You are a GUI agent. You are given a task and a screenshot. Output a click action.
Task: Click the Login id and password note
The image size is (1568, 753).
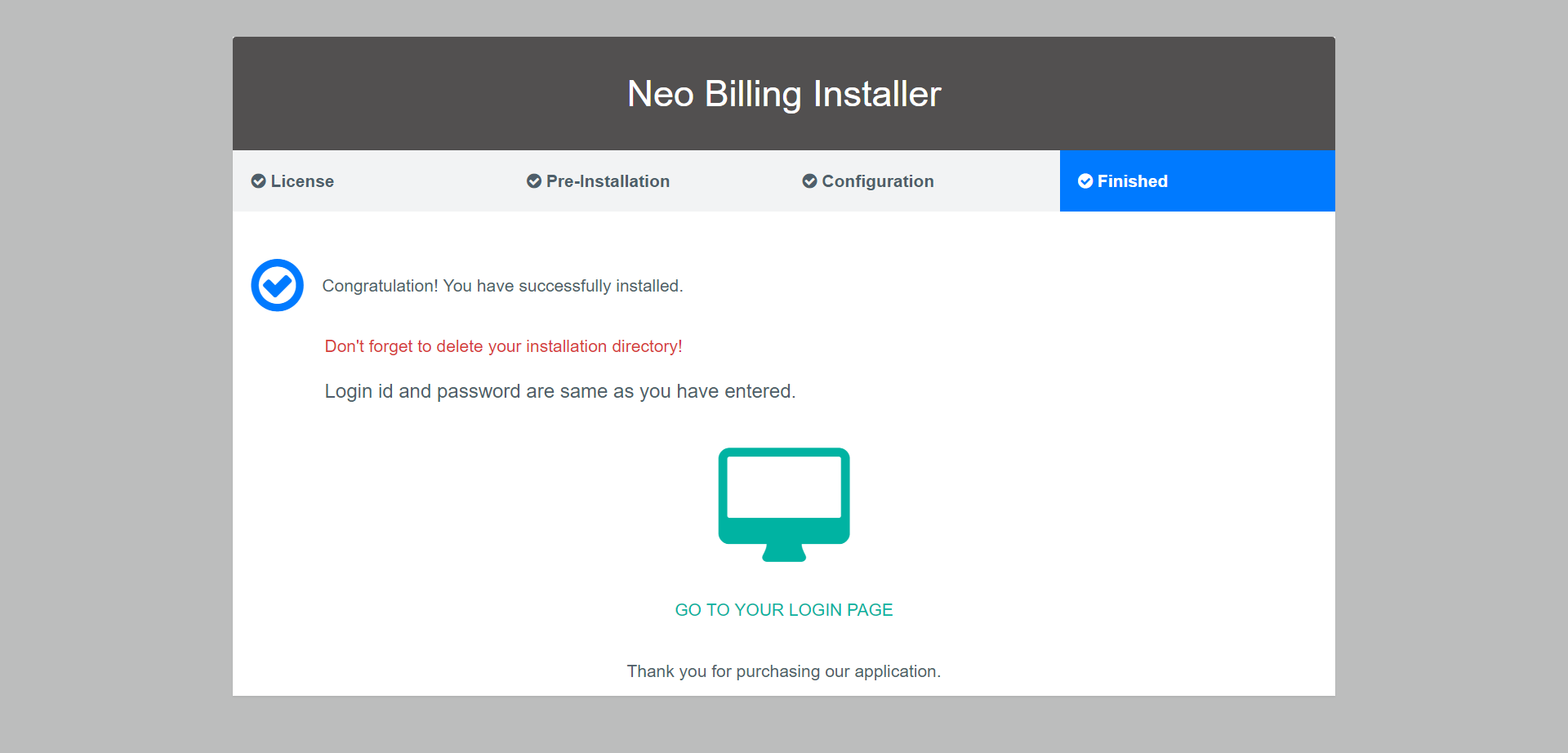point(559,391)
